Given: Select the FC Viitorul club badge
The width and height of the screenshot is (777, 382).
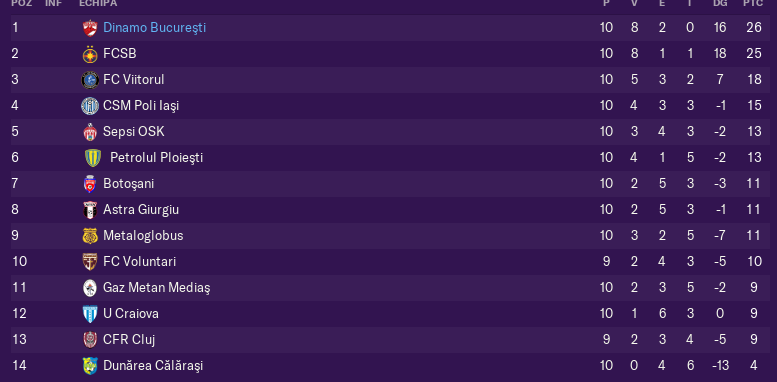Looking at the screenshot, I should pyautogui.click(x=90, y=80).
